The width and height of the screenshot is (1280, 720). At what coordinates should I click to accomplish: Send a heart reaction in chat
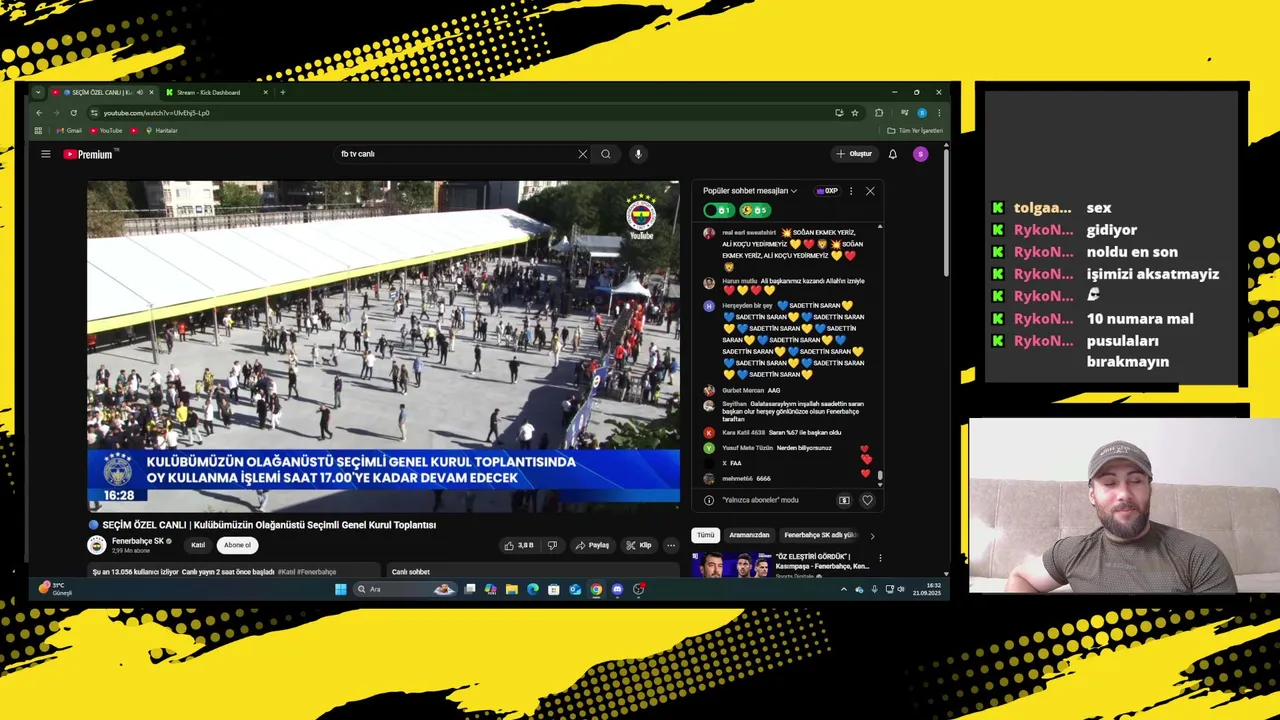tap(867, 500)
